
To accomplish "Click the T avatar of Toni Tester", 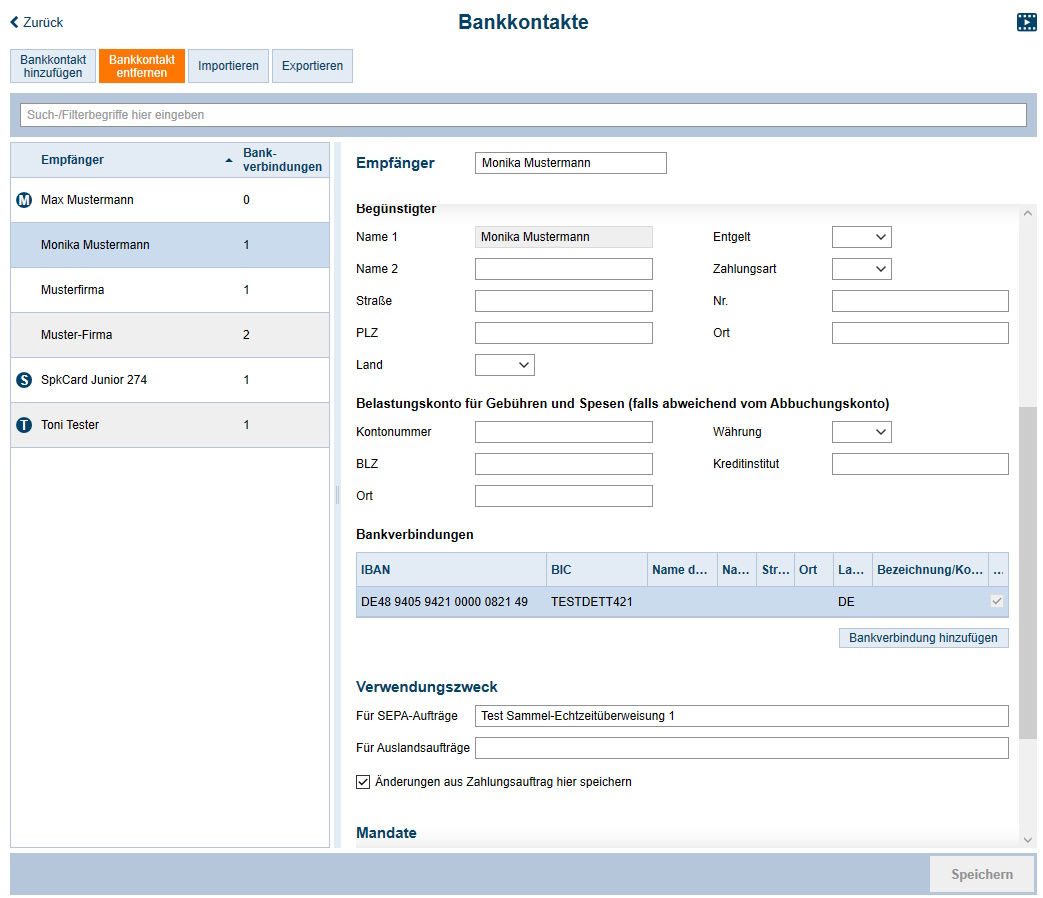I will pos(24,425).
